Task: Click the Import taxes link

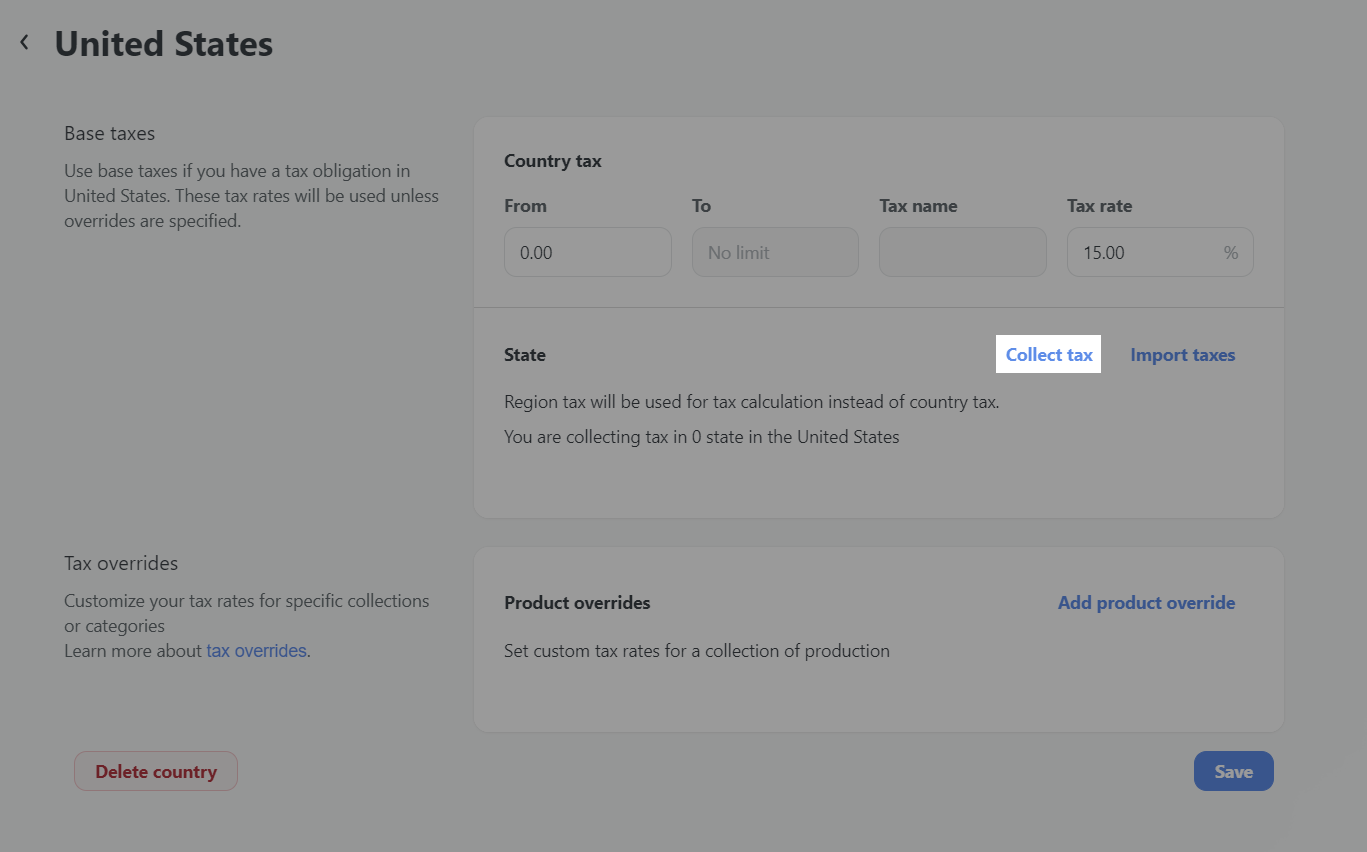Action: (1182, 355)
